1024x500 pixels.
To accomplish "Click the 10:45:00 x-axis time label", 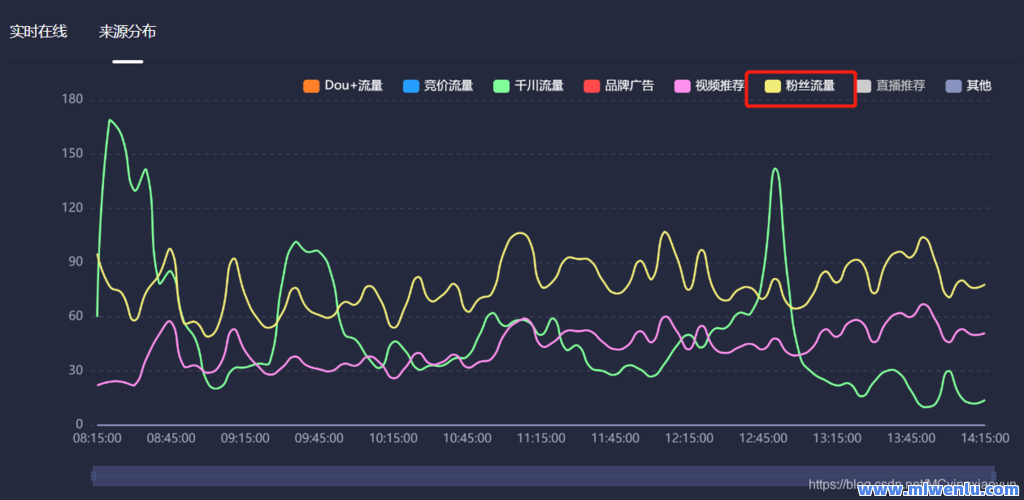I will click(x=467, y=438).
